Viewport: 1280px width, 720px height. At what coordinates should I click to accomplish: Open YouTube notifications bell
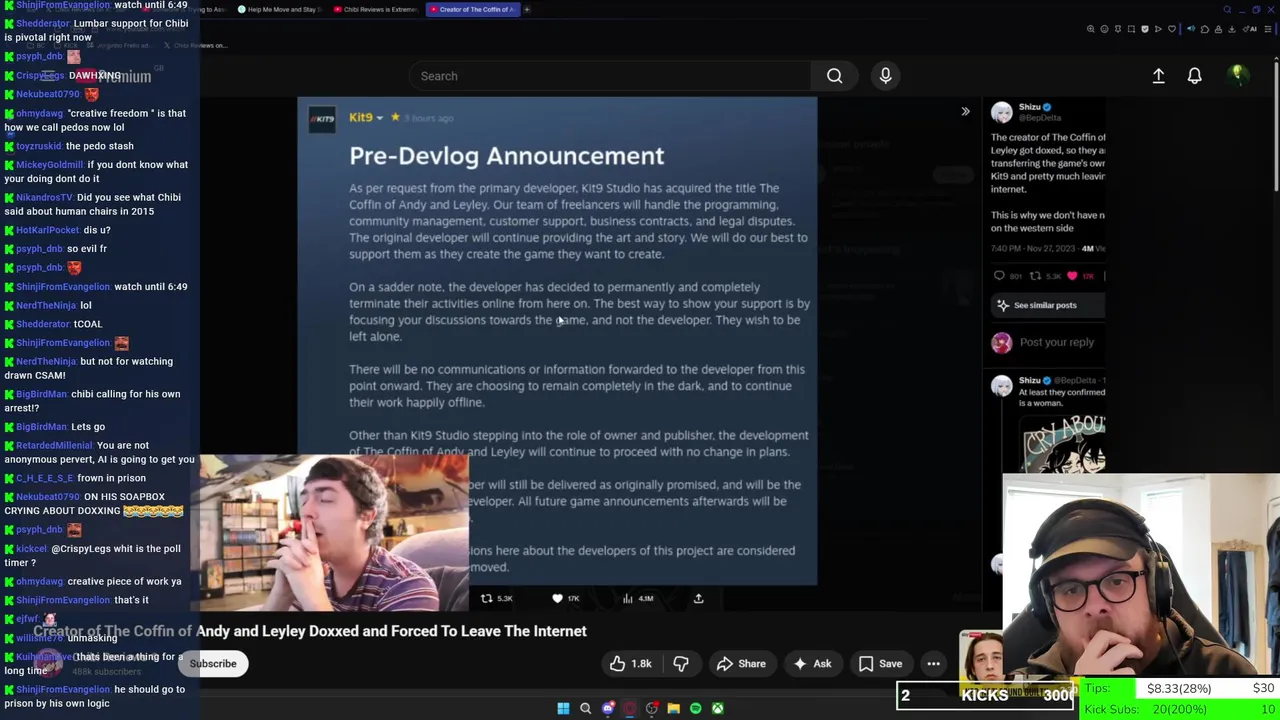(x=1194, y=76)
